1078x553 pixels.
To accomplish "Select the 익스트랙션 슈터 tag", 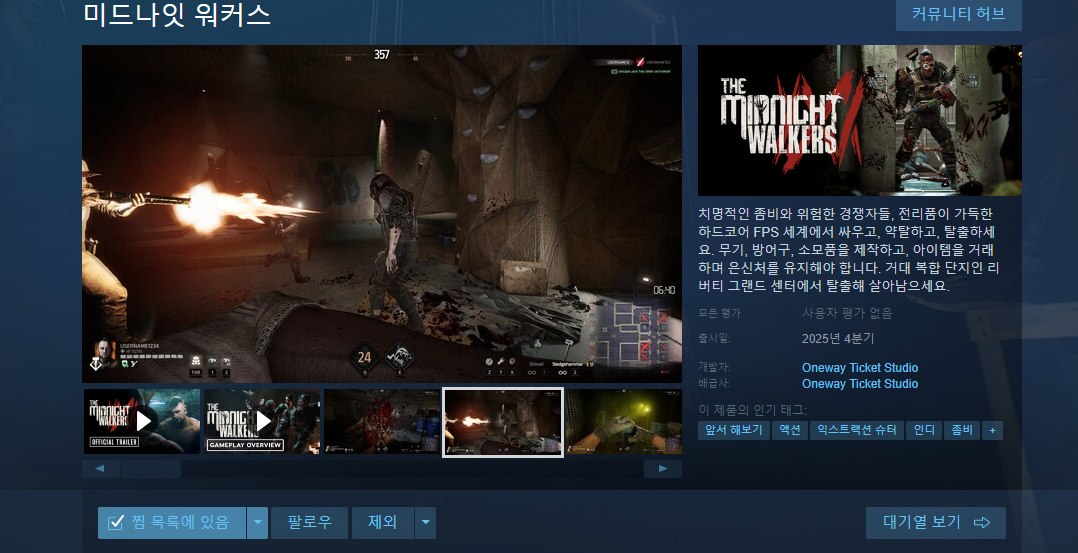I will (857, 431).
